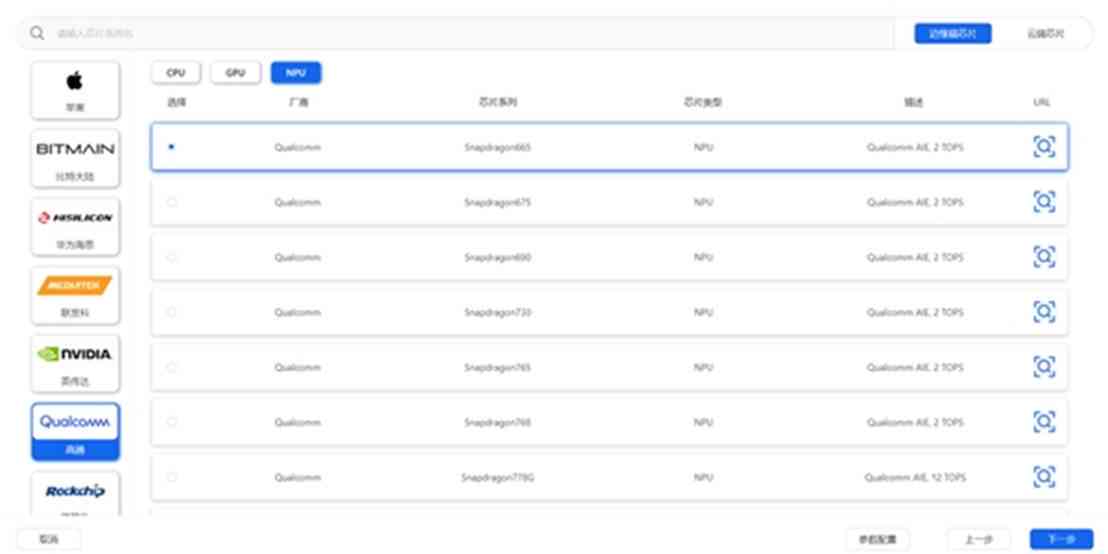Click the Snapdragon665 series cell

[497, 147]
